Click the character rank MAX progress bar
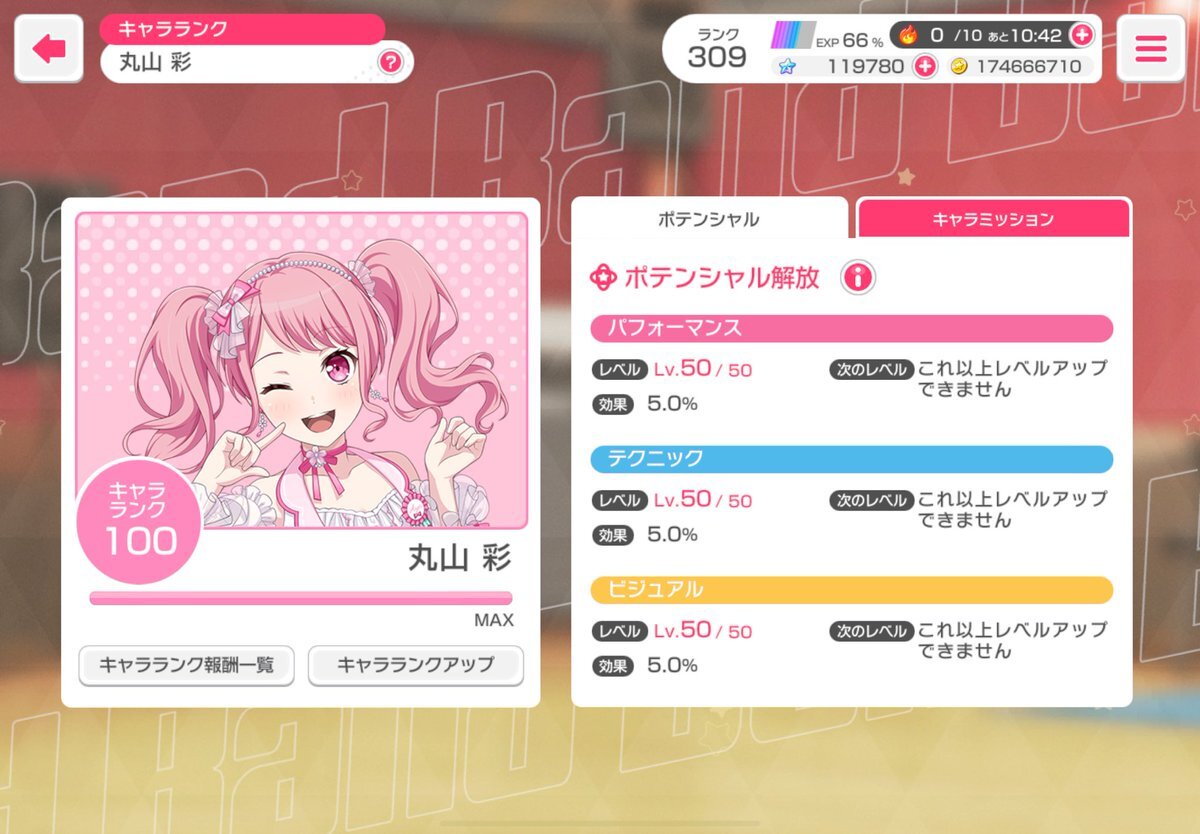This screenshot has height=834, width=1200. tap(301, 598)
